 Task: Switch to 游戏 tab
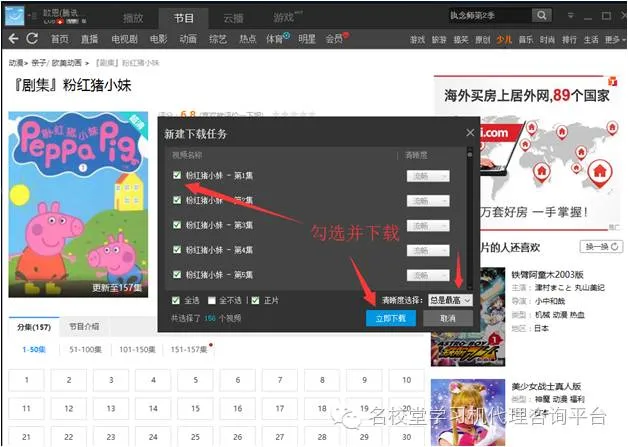284,18
